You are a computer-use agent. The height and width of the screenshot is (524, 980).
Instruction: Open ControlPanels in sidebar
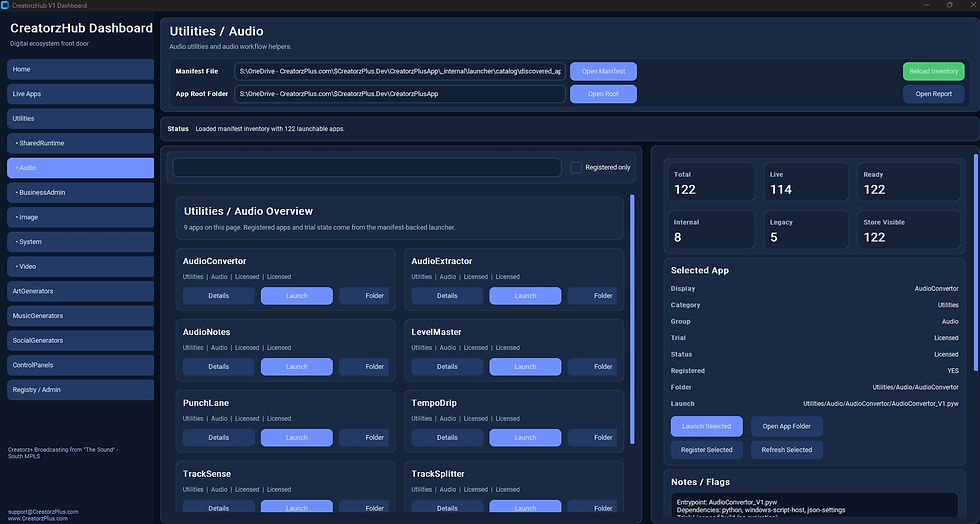81,365
